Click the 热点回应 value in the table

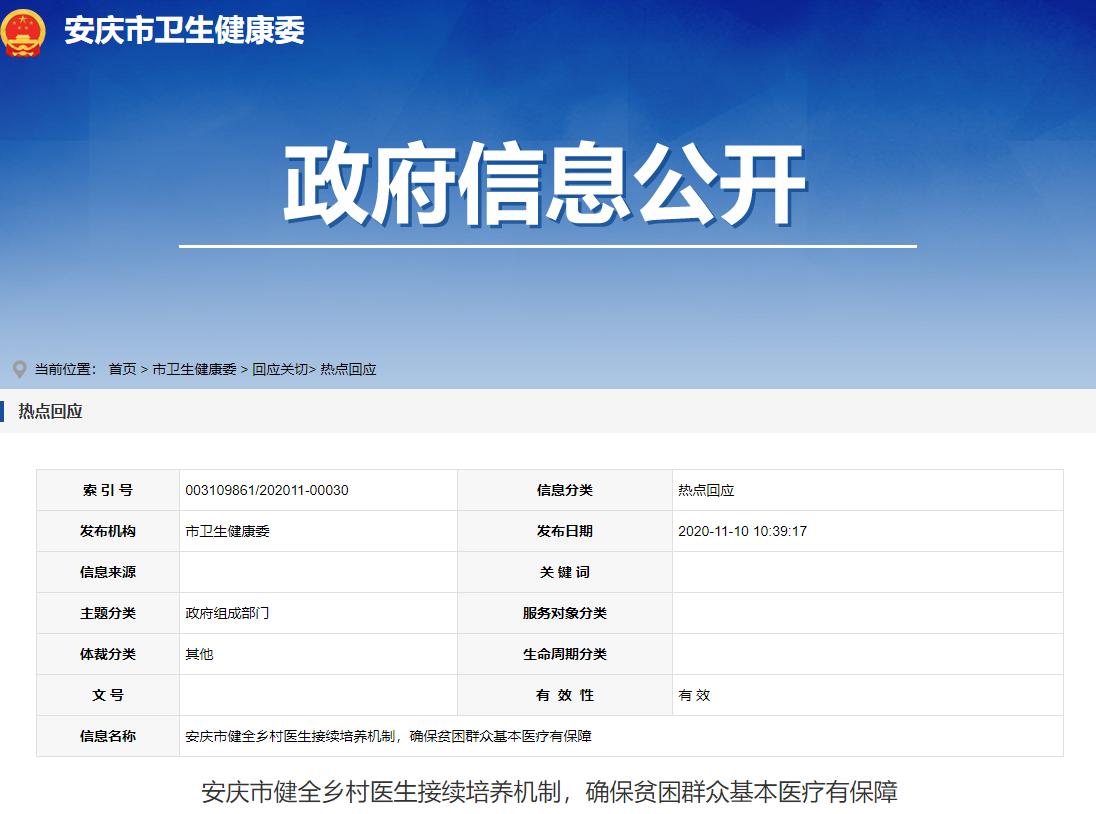click(706, 490)
